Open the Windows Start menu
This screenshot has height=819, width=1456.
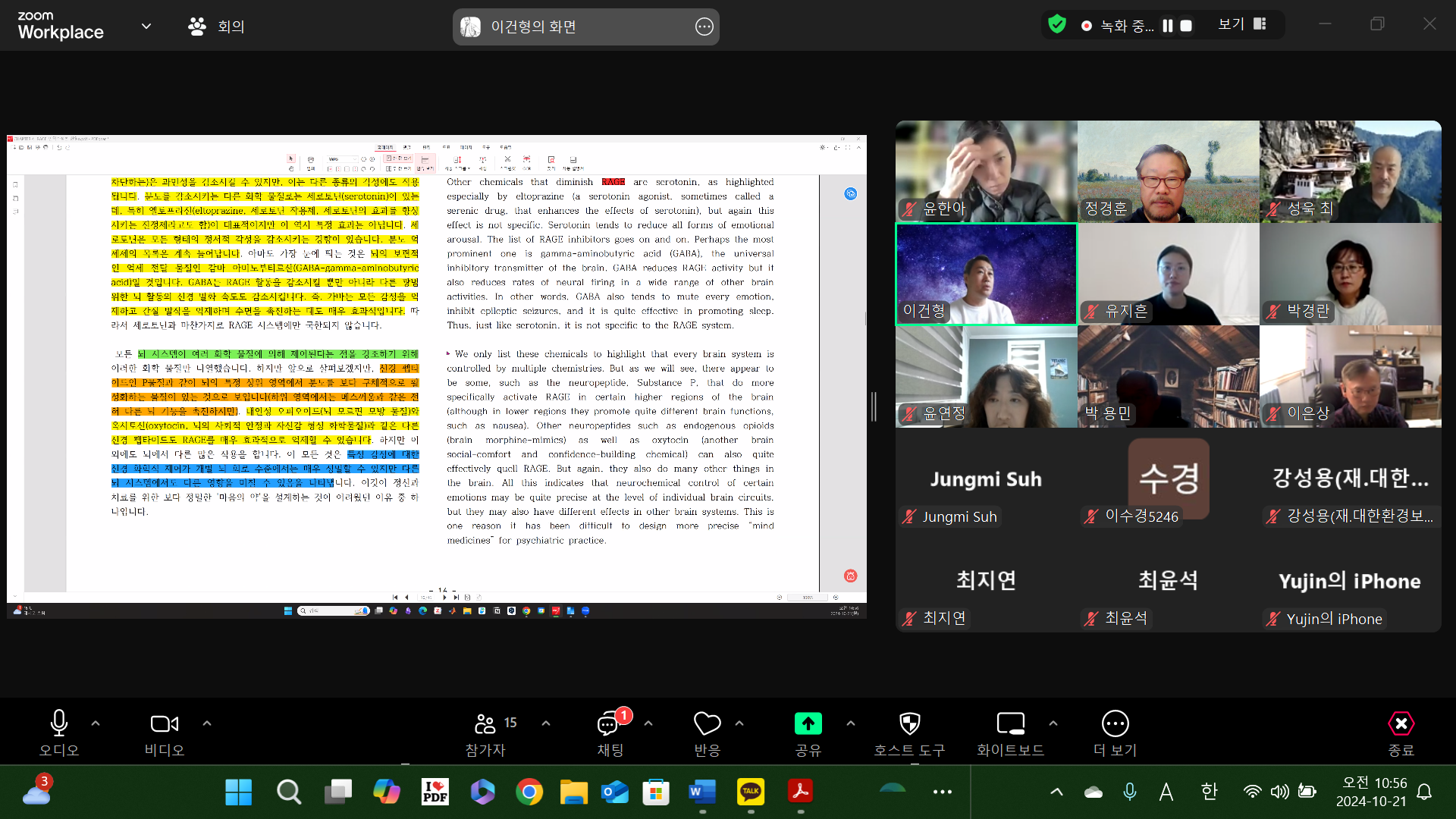(238, 792)
